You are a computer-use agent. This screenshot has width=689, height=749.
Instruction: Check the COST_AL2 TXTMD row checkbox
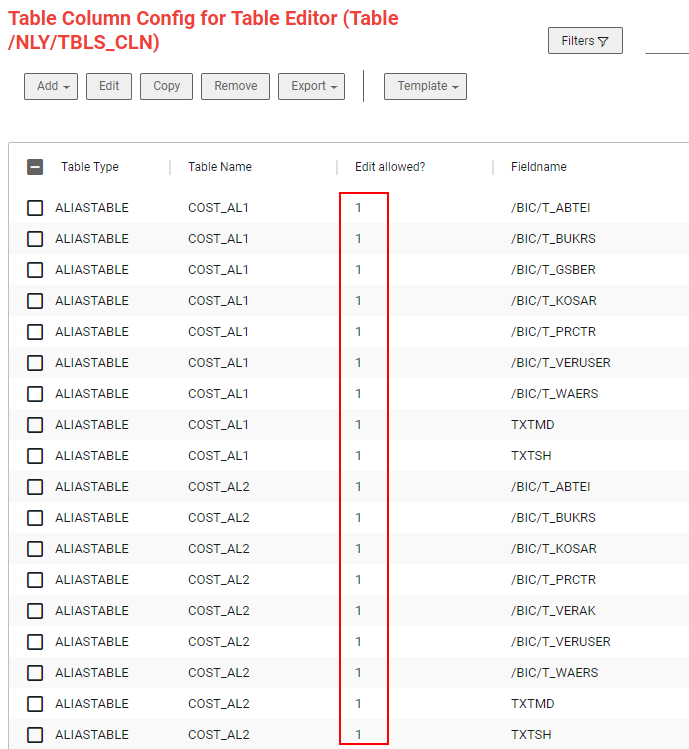[x=35, y=704]
